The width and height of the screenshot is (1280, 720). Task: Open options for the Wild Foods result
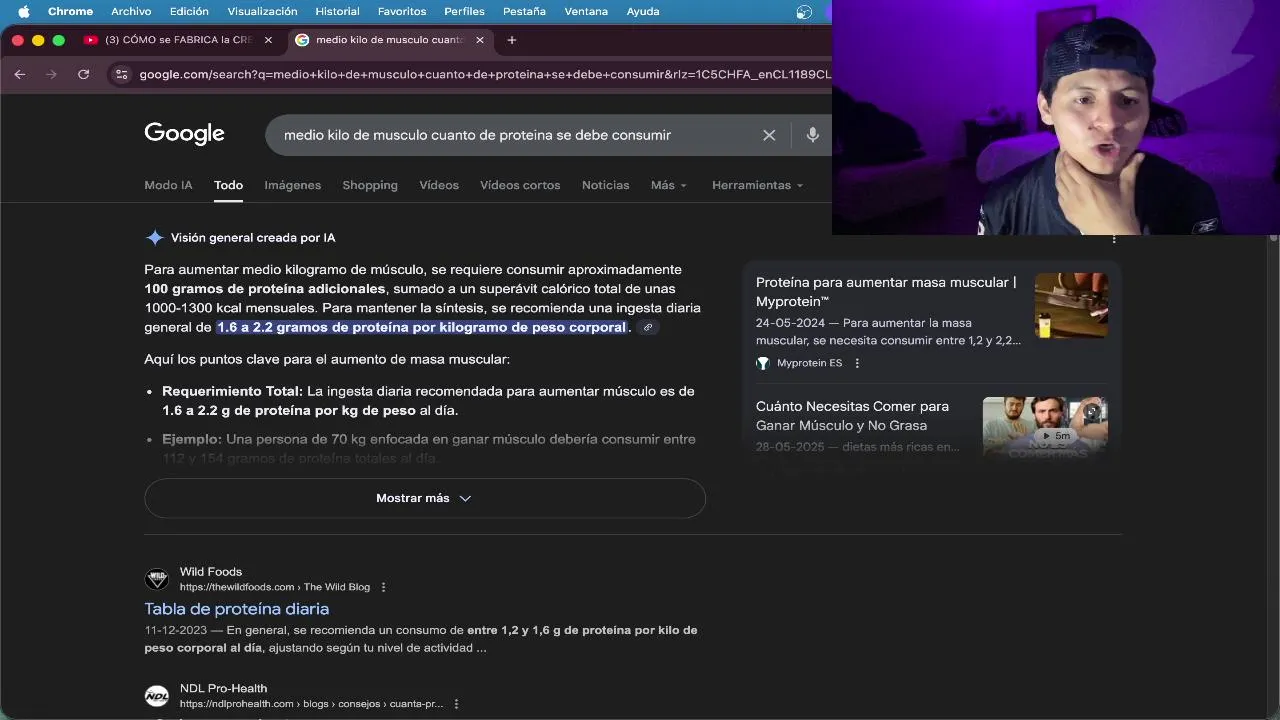383,587
